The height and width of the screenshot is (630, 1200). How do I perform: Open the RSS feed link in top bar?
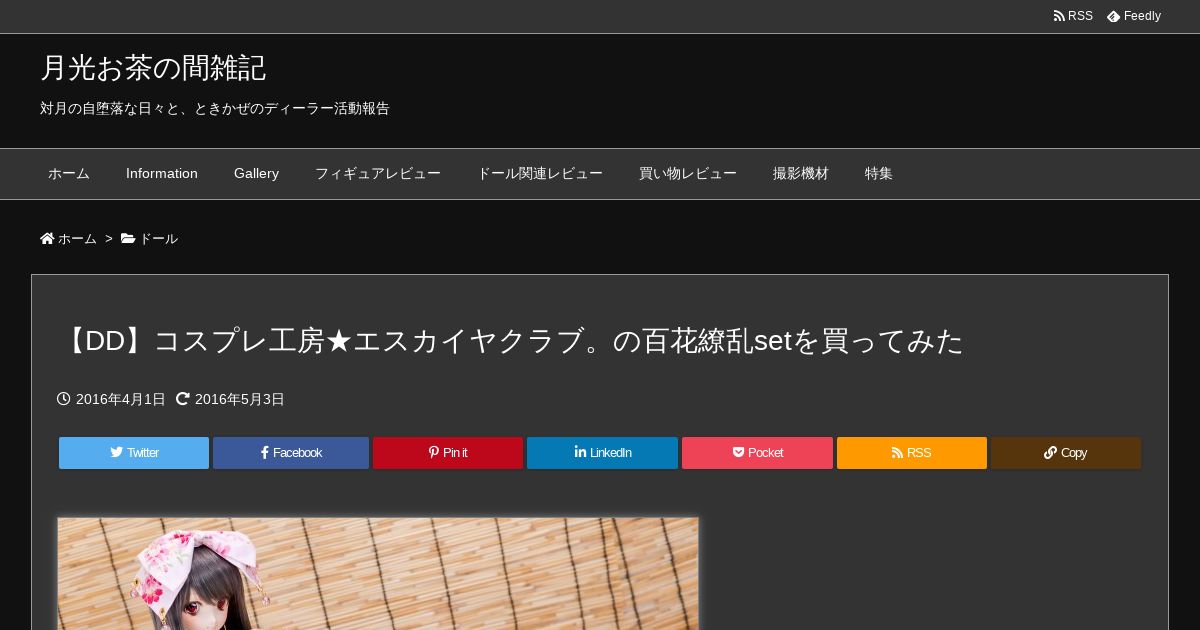pyautogui.click(x=1073, y=16)
